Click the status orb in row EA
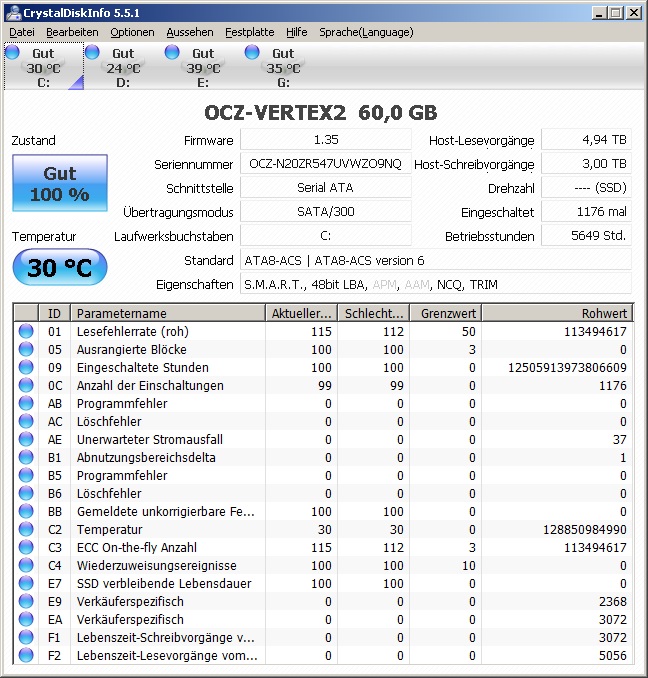 pos(26,620)
